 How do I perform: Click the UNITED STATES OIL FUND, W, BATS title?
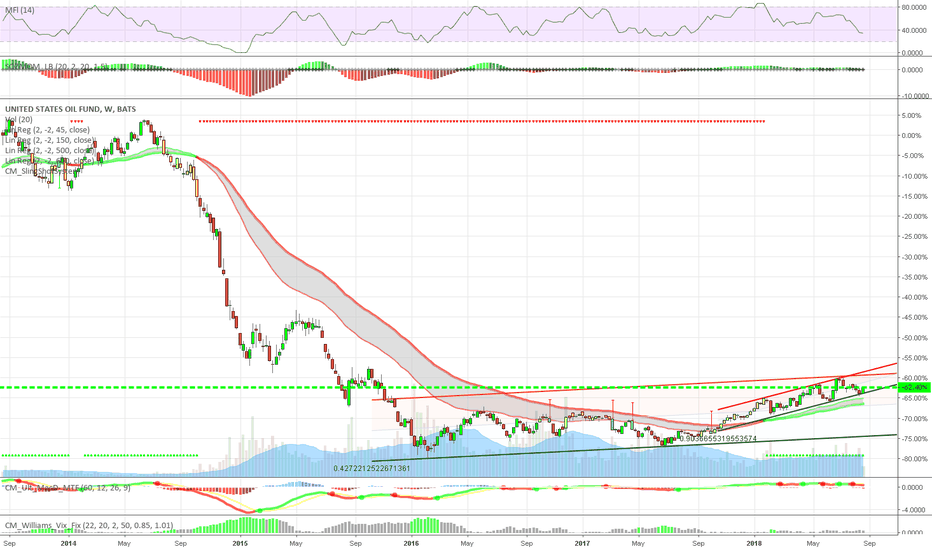click(70, 109)
